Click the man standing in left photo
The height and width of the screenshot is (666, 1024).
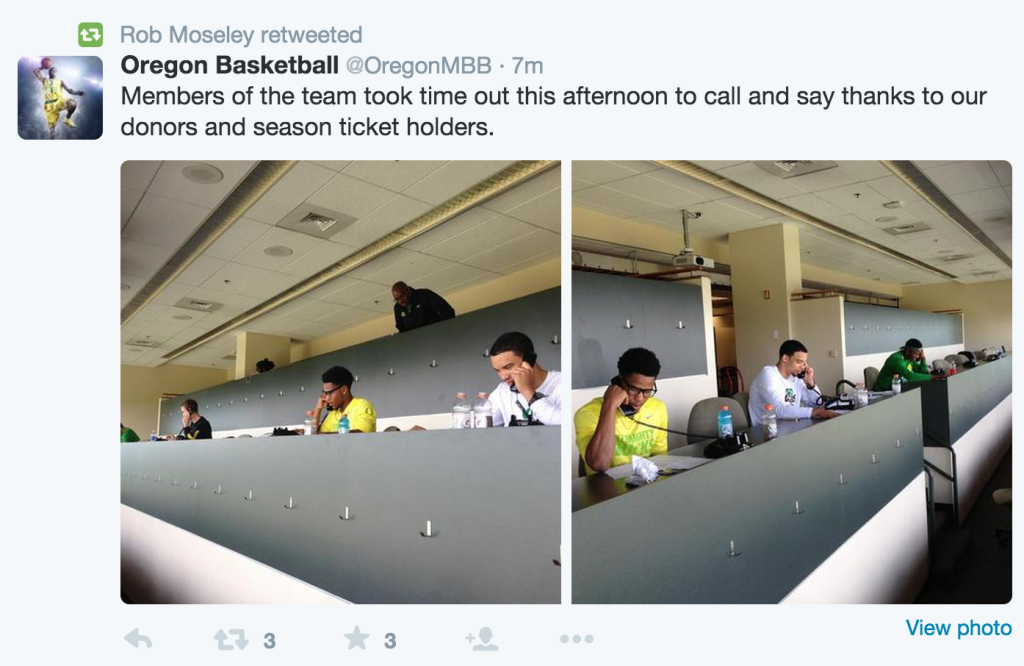click(x=421, y=306)
